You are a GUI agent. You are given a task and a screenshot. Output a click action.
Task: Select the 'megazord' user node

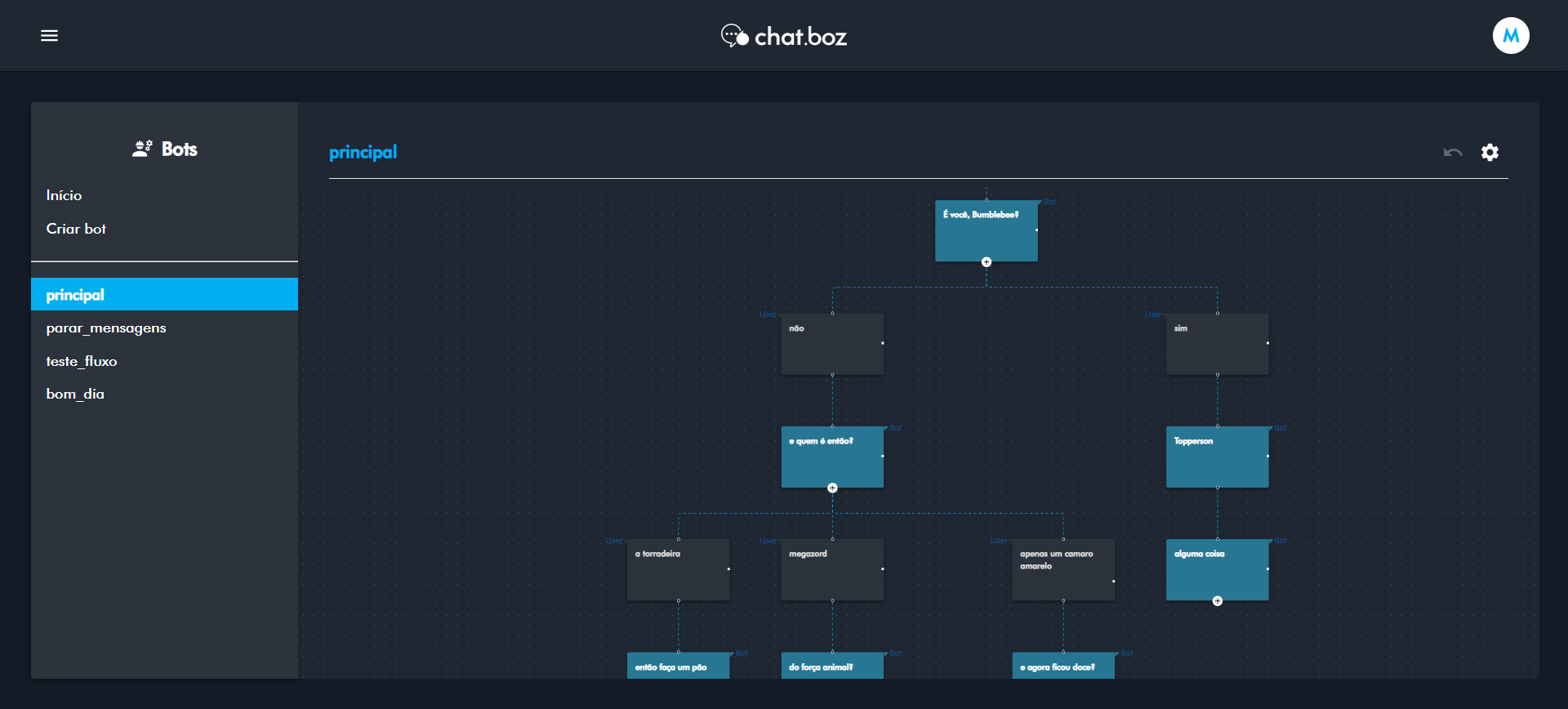831,569
